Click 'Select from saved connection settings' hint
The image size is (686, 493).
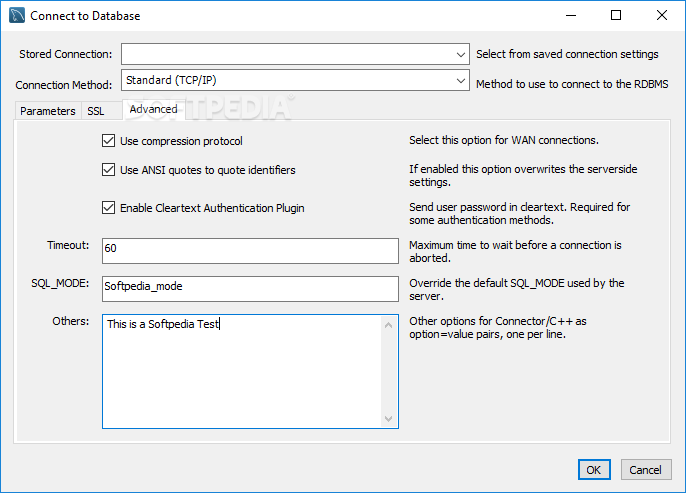coord(567,54)
